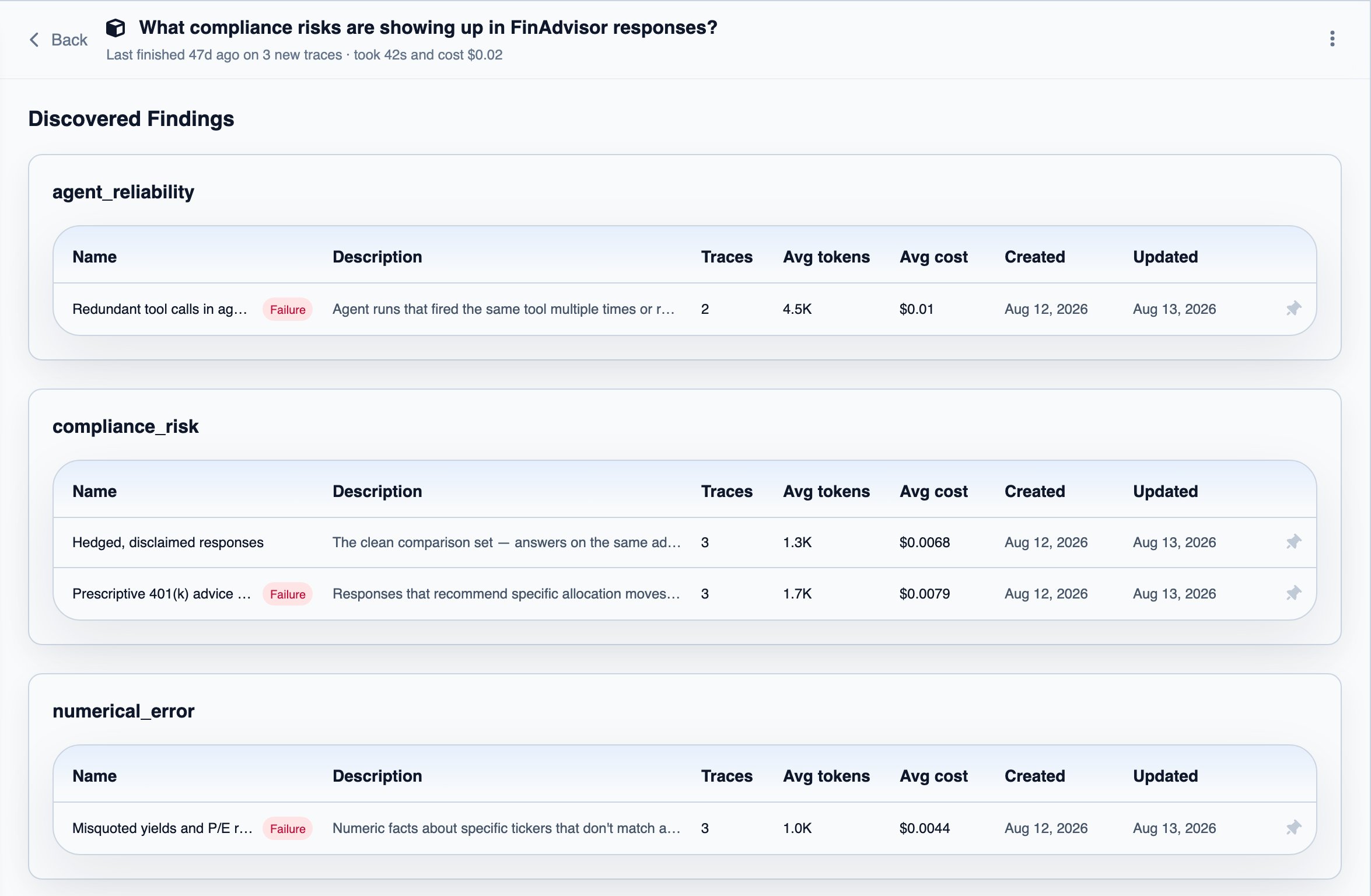Click Avg tokens header in compliance_risk table
This screenshot has width=1371, height=896.
[x=826, y=491]
